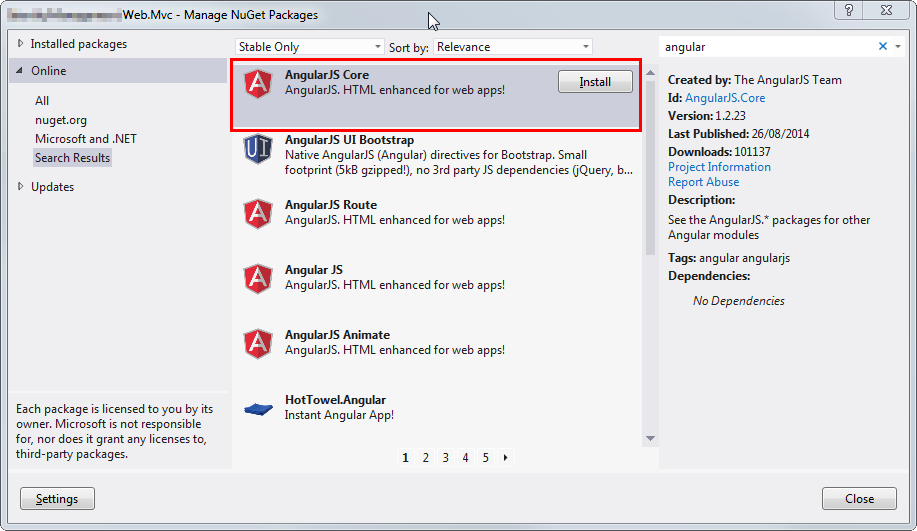Click the package list scrollbar down arrow
The image size is (917, 531).
[650, 439]
